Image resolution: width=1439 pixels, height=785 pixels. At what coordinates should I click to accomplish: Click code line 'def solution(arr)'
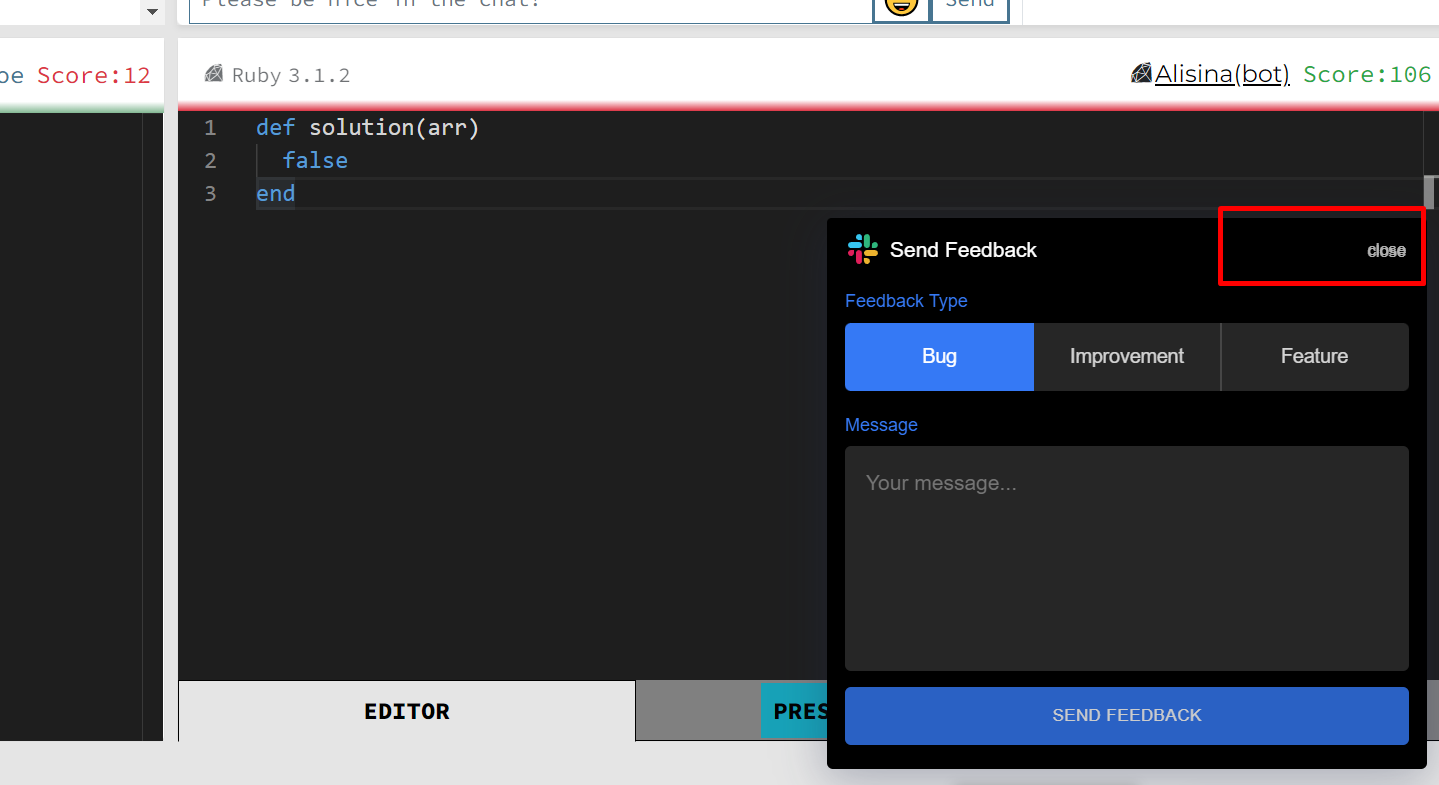[368, 128]
